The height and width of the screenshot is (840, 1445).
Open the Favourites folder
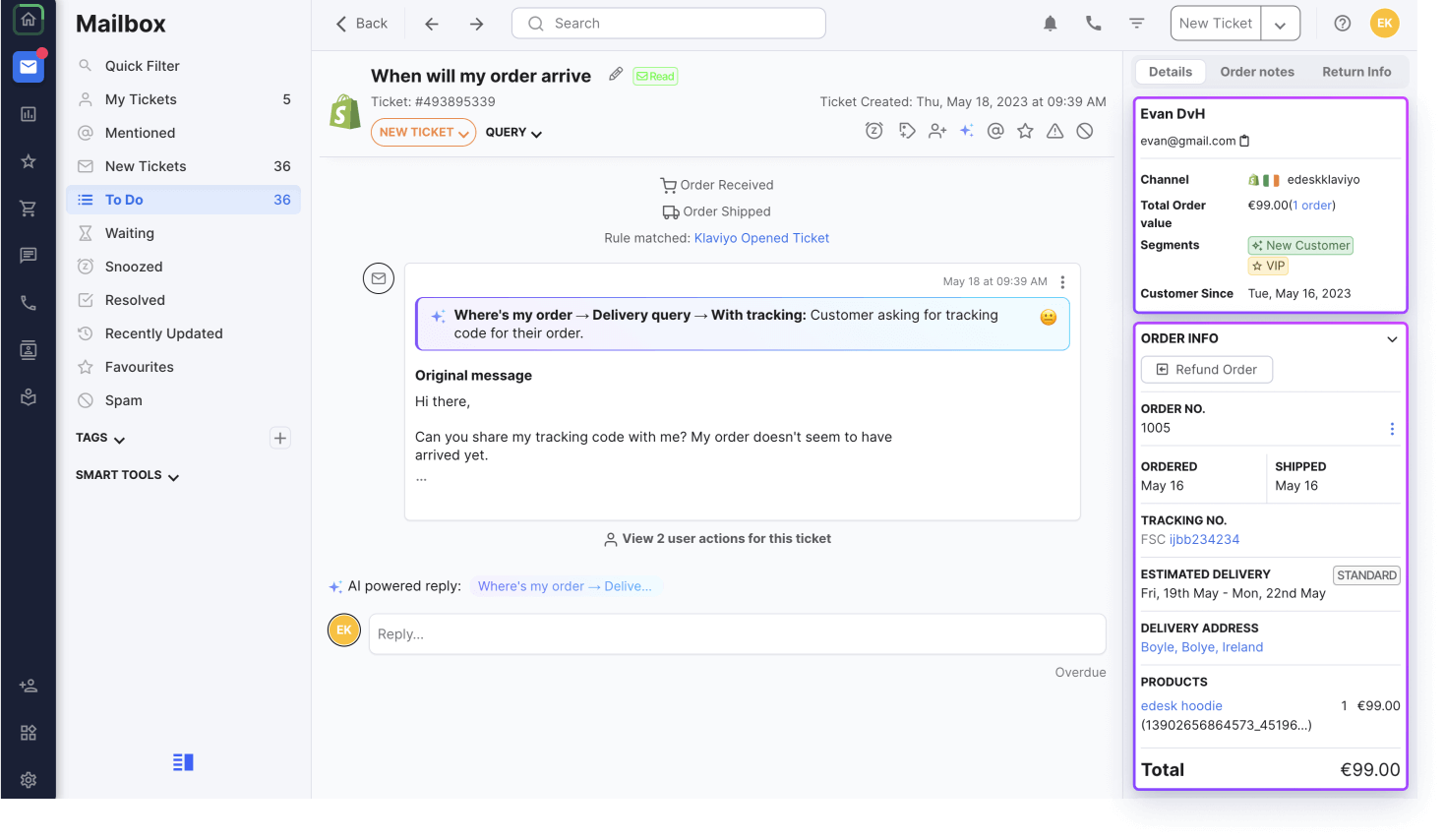[x=183, y=367]
